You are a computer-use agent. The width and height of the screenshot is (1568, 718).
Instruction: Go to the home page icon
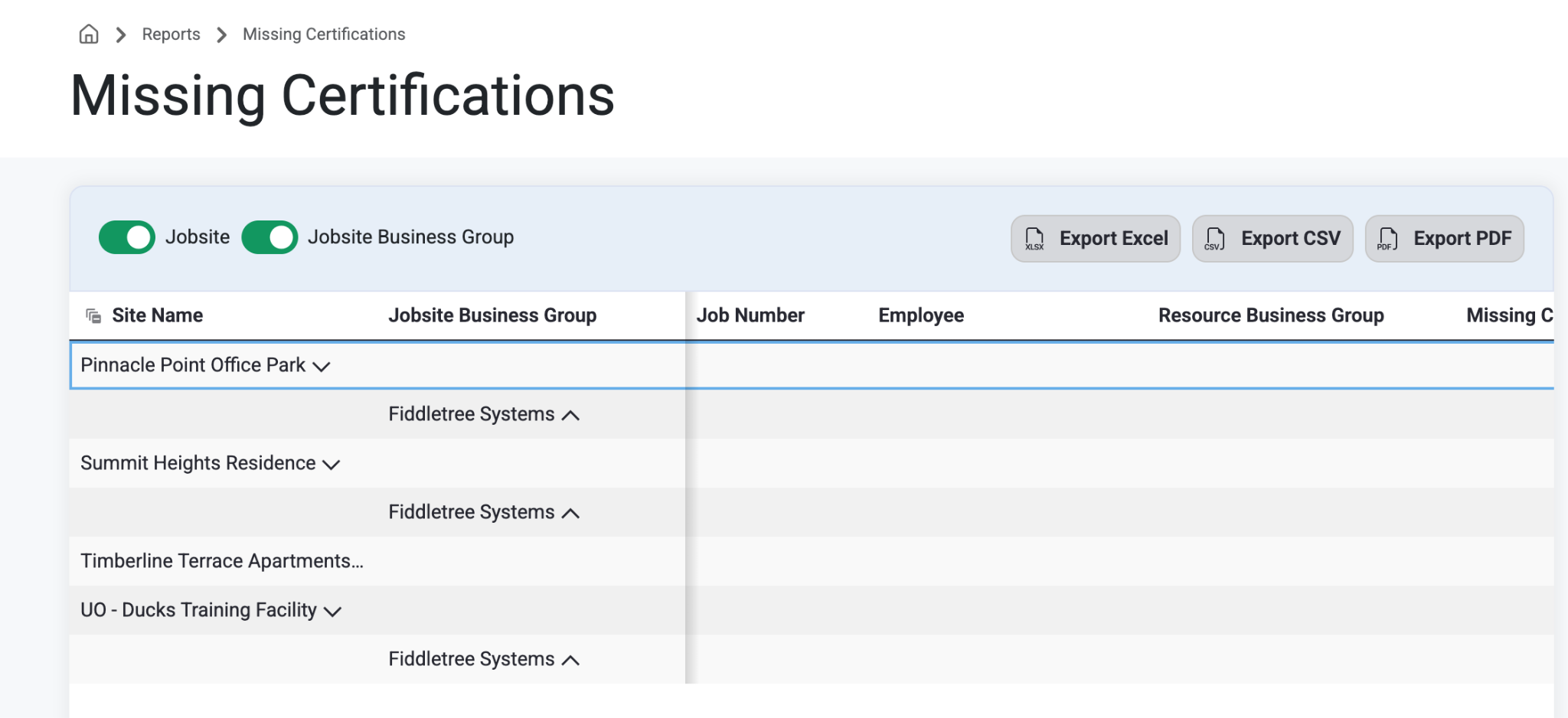pyautogui.click(x=89, y=34)
